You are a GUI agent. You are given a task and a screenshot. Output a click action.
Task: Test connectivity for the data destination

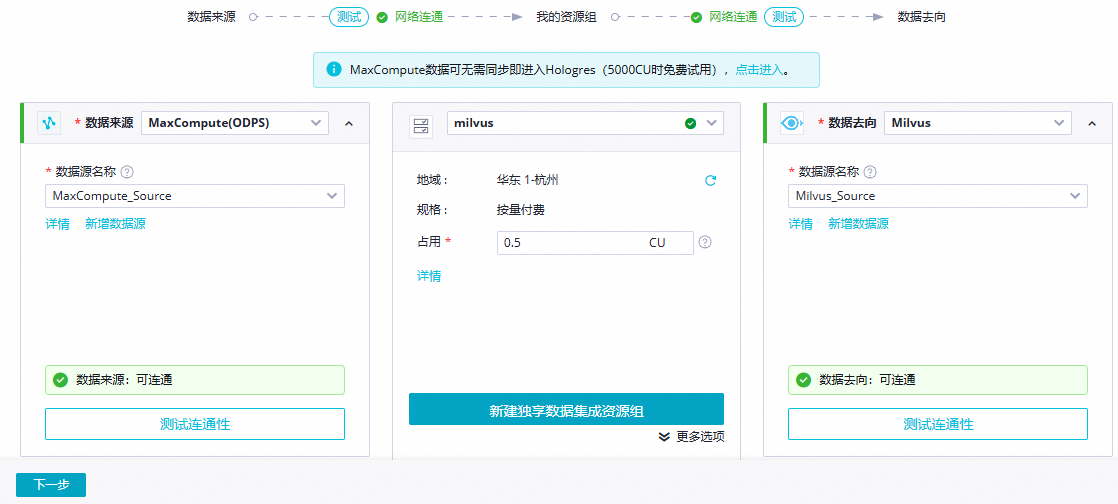coord(938,424)
